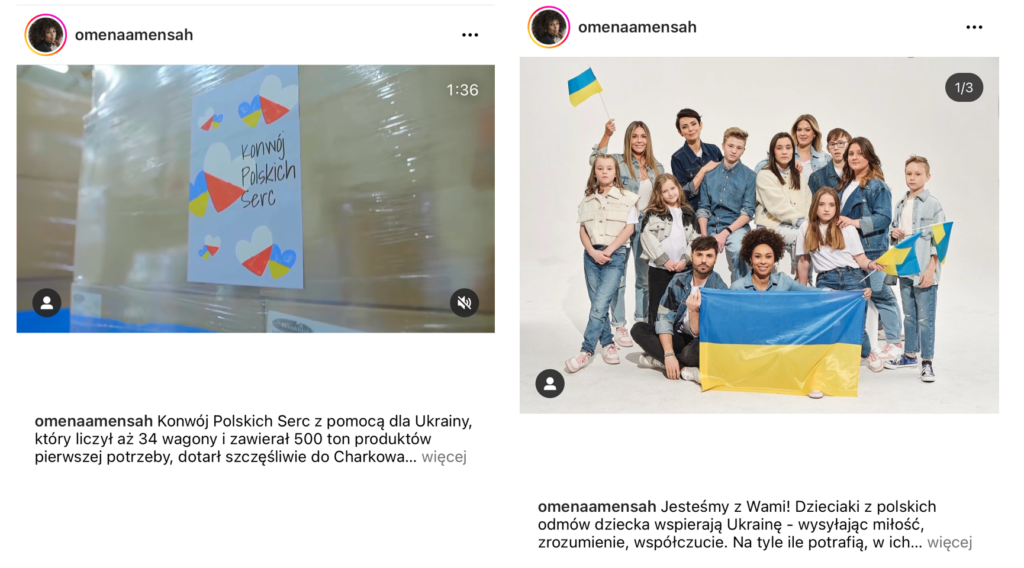Click omenaamensah username in left post header
Screen dimensions: 1024x568
click(x=134, y=35)
